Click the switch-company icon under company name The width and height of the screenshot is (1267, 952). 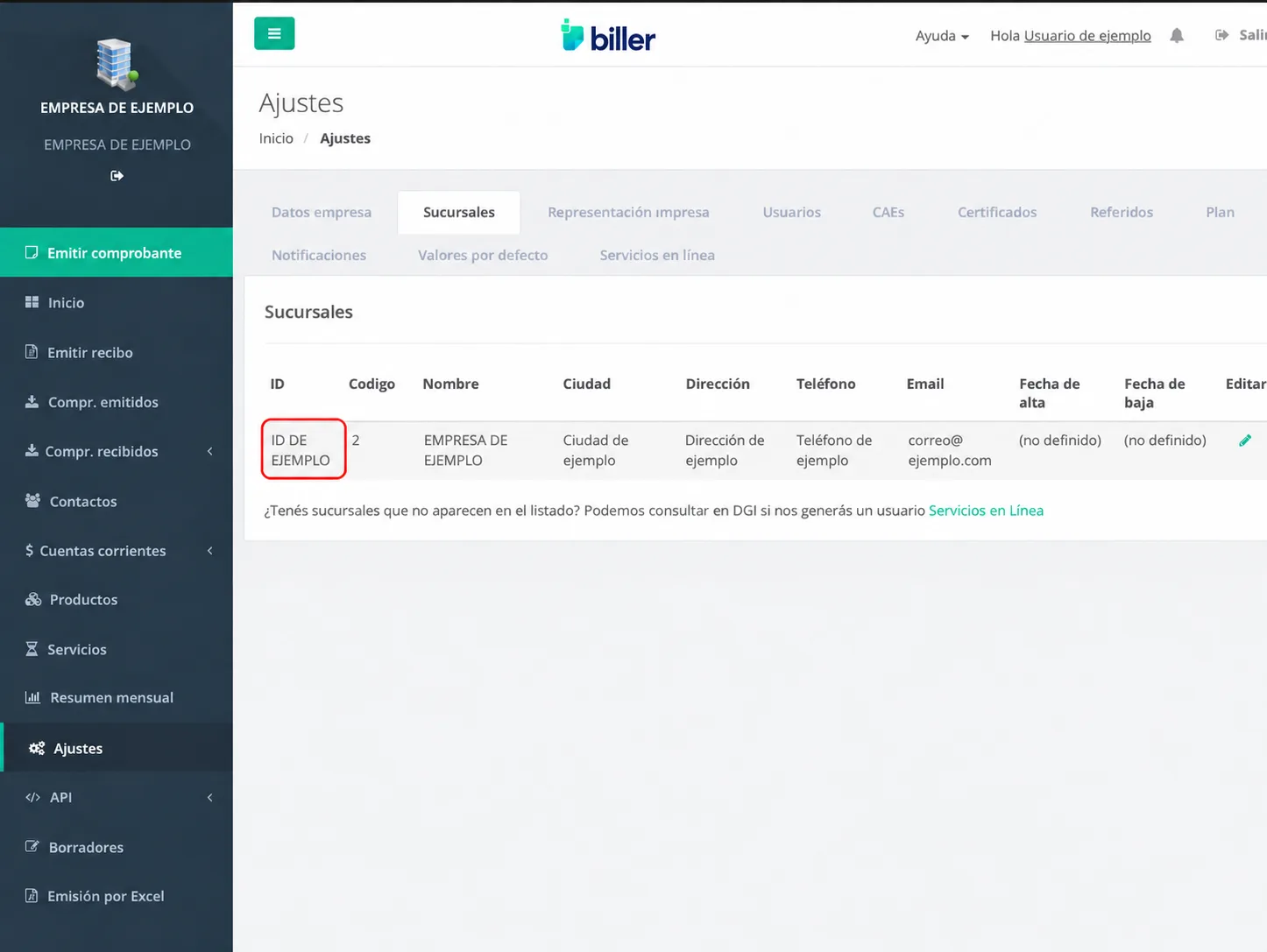[x=117, y=176]
